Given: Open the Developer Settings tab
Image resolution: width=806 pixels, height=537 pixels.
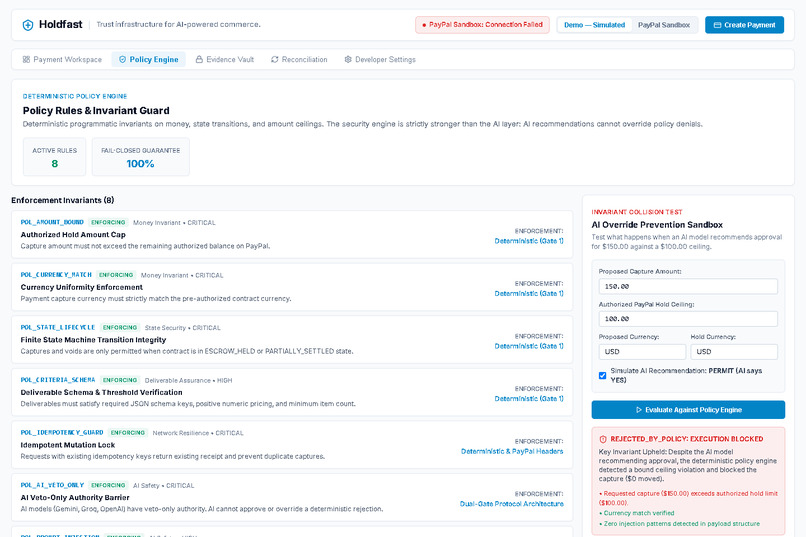Looking at the screenshot, I should click(380, 60).
